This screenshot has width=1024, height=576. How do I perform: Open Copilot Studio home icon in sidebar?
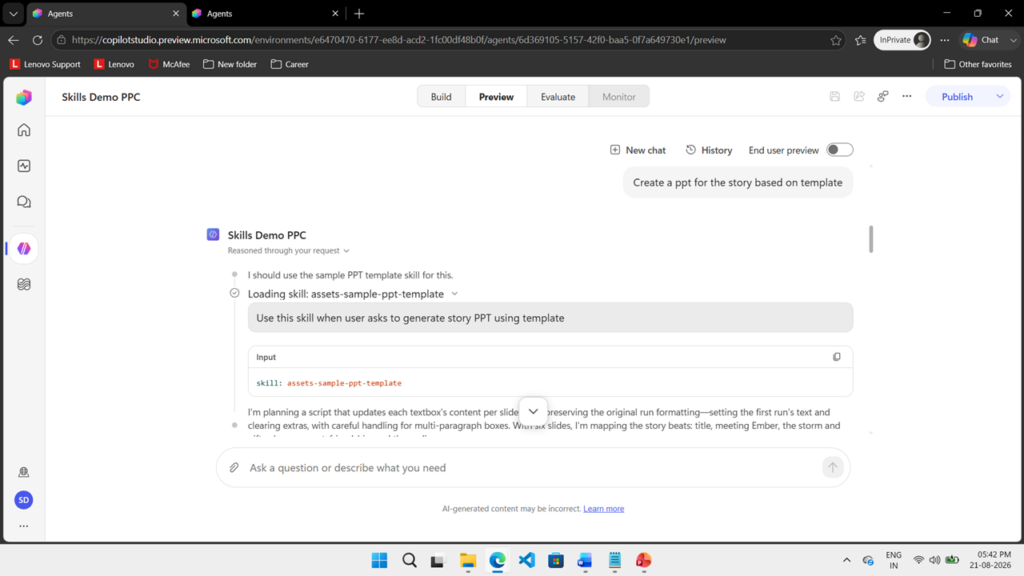pyautogui.click(x=24, y=130)
